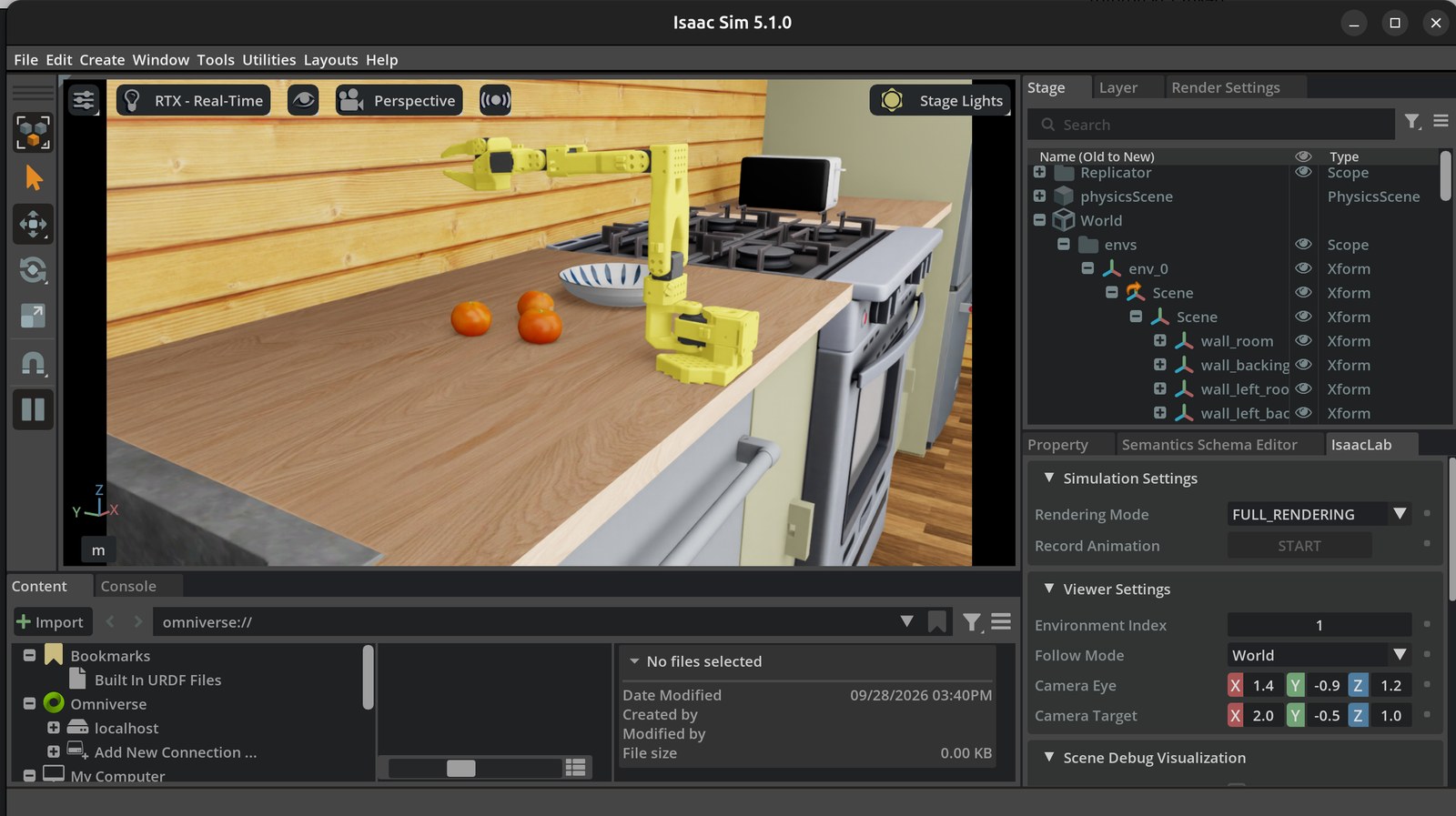Collapse the envs tree node
1456x816 pixels.
[1063, 244]
